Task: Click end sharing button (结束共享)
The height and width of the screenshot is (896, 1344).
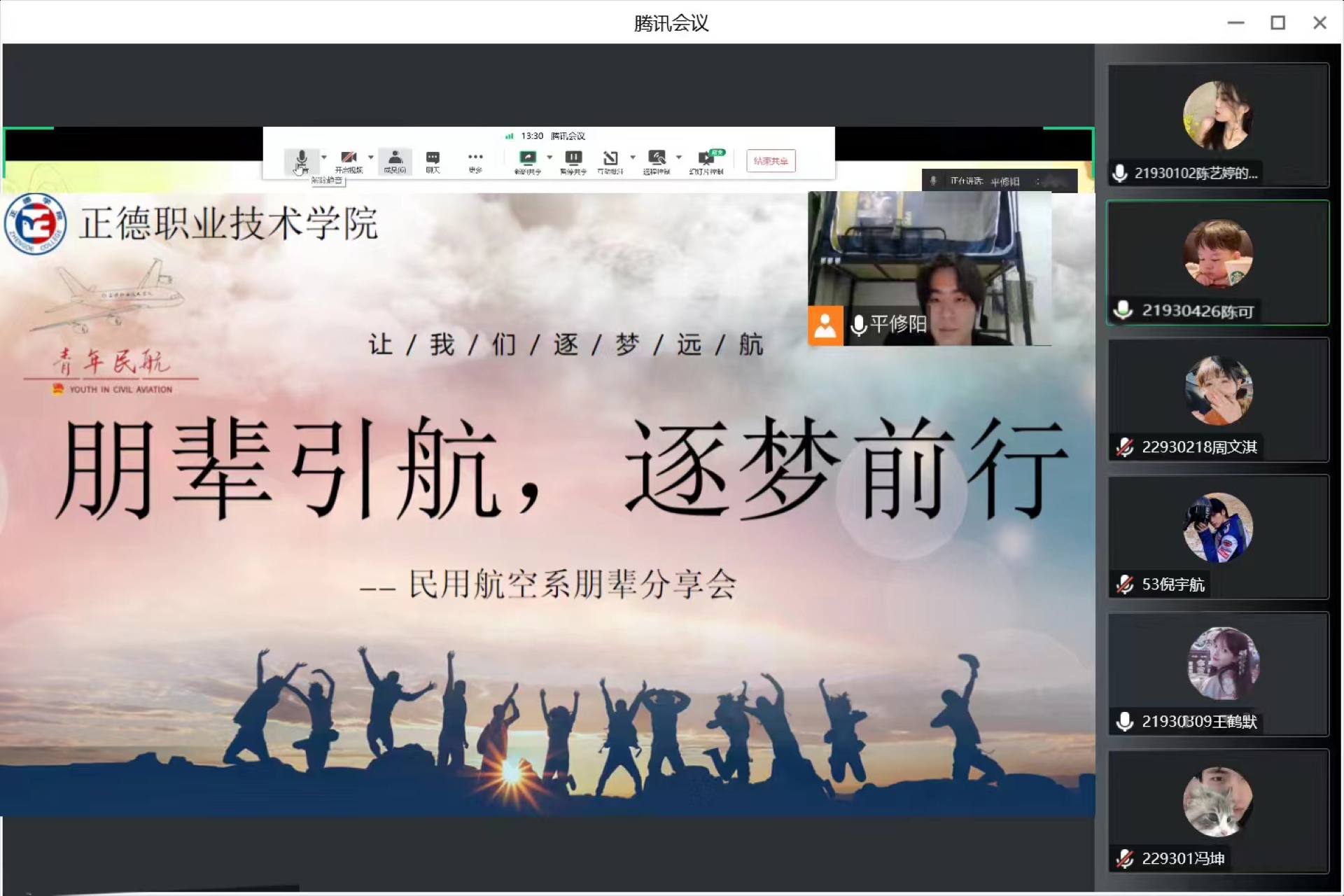Action: (771, 161)
